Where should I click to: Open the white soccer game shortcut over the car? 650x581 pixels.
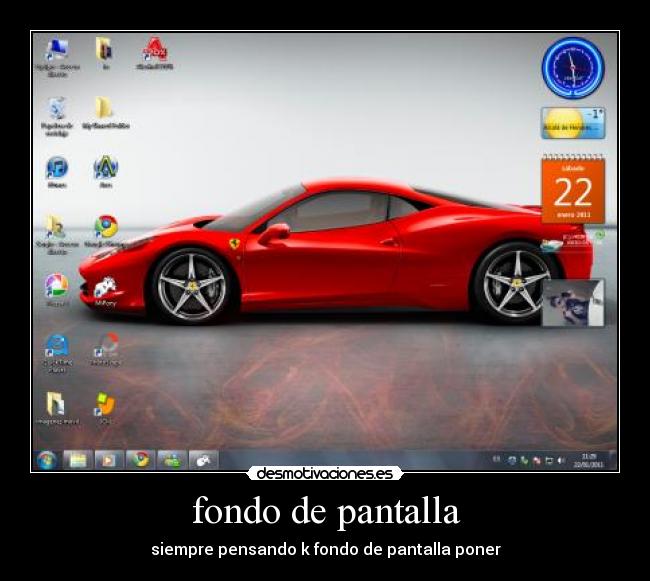(x=105, y=292)
